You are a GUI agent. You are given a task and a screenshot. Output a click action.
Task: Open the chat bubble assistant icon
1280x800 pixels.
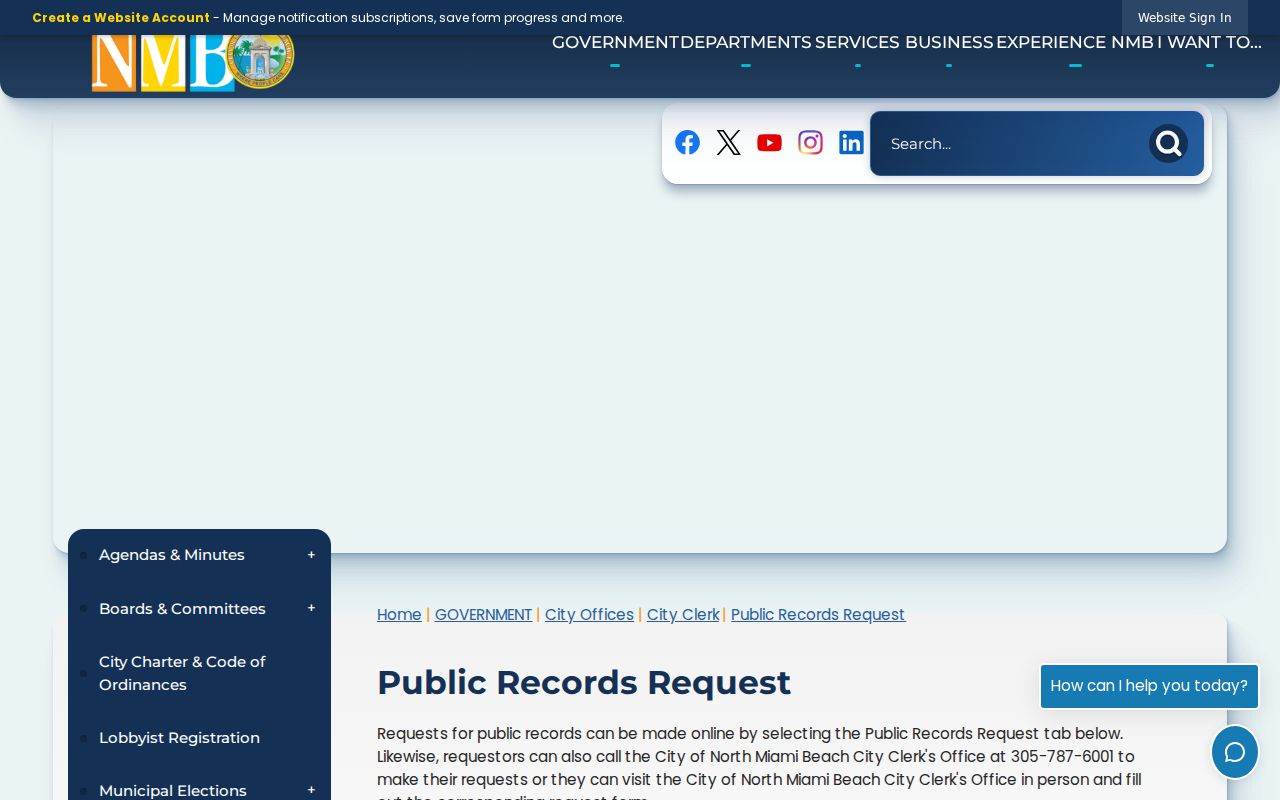(x=1235, y=752)
